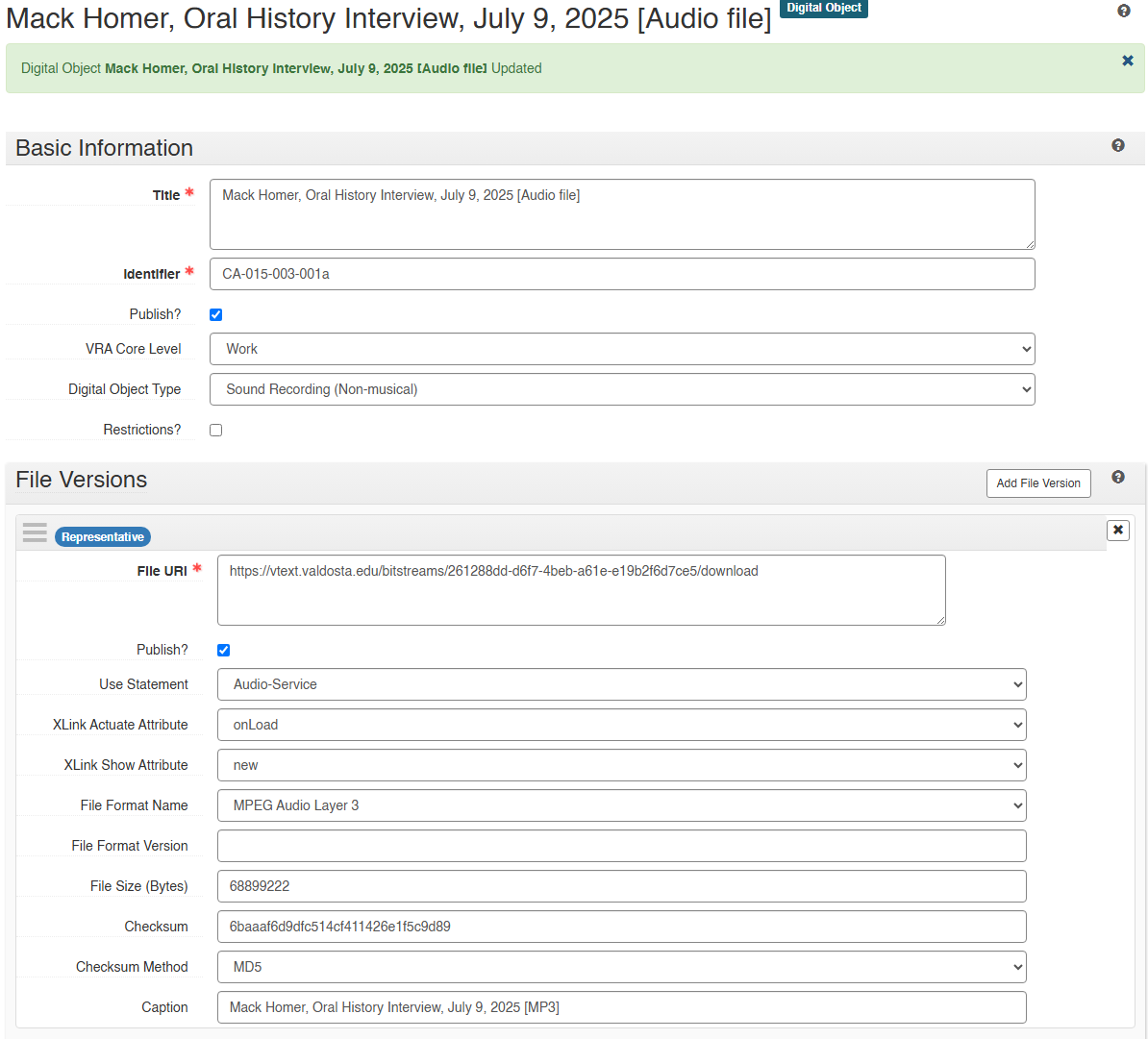Viewport: 1148px width, 1039px height.
Task: Click the File Format Name label
Action: click(134, 804)
